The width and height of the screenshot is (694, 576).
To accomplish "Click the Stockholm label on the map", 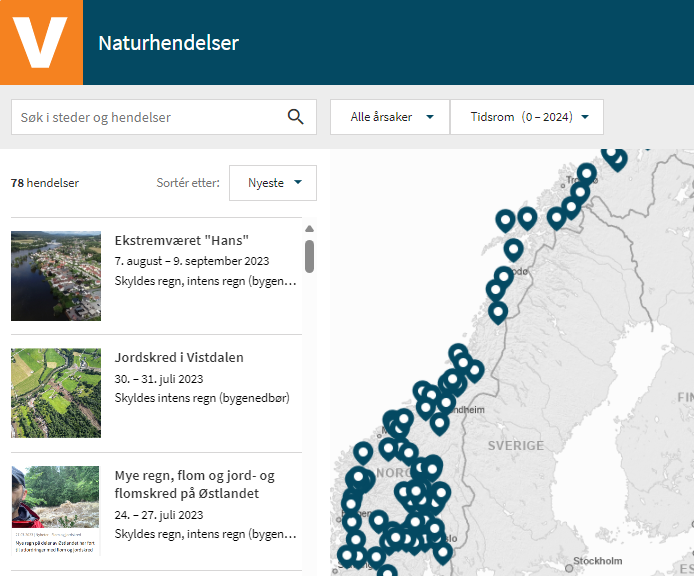I will 599,561.
